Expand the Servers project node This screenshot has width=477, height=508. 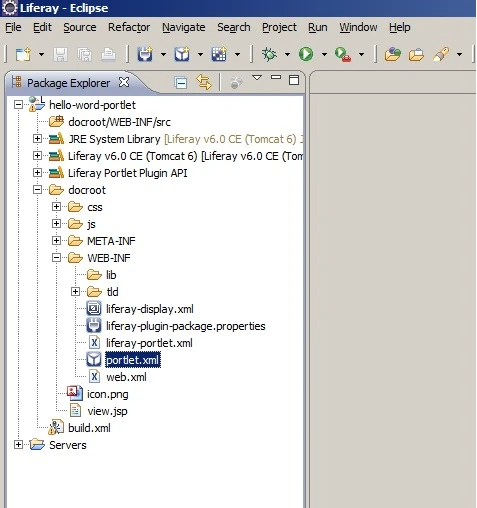click(x=18, y=445)
